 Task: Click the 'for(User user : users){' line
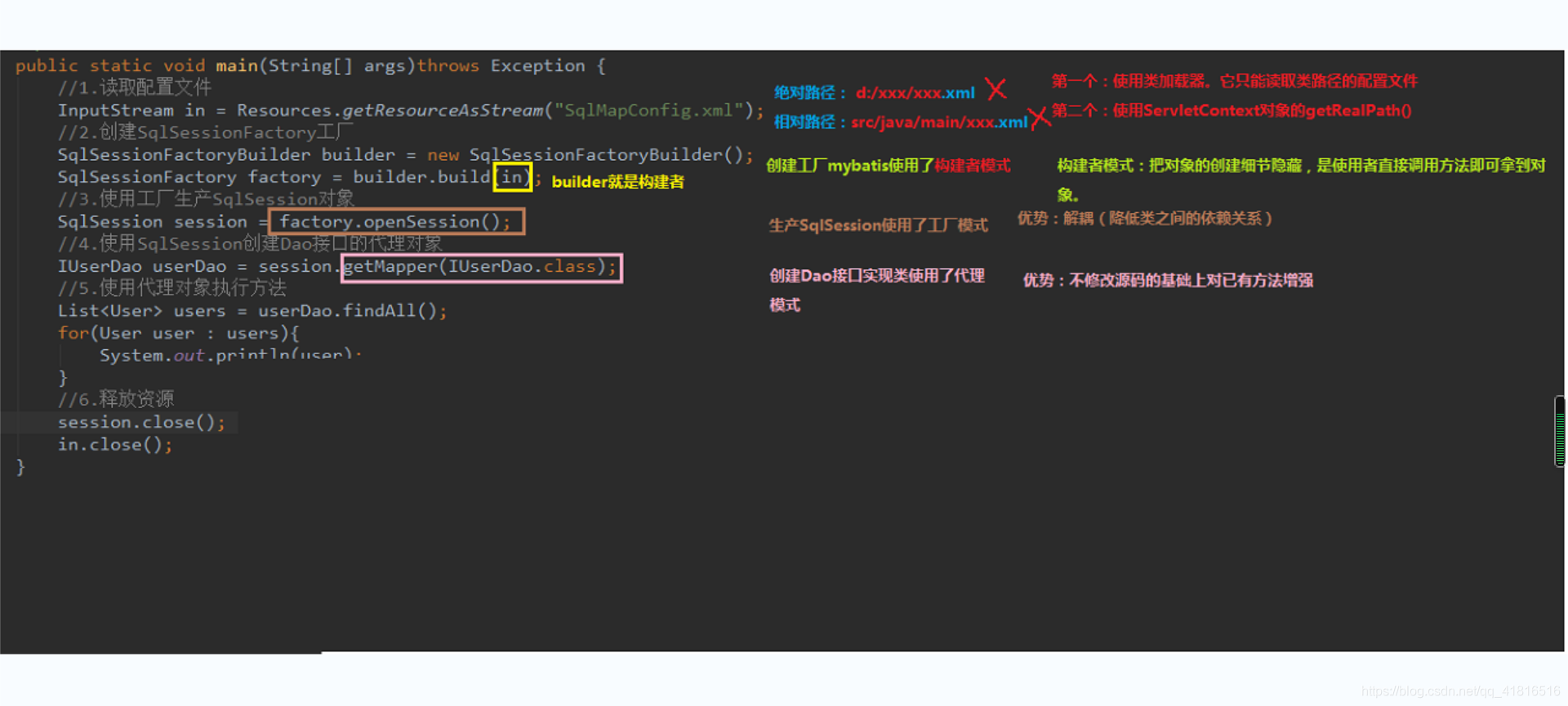click(179, 333)
